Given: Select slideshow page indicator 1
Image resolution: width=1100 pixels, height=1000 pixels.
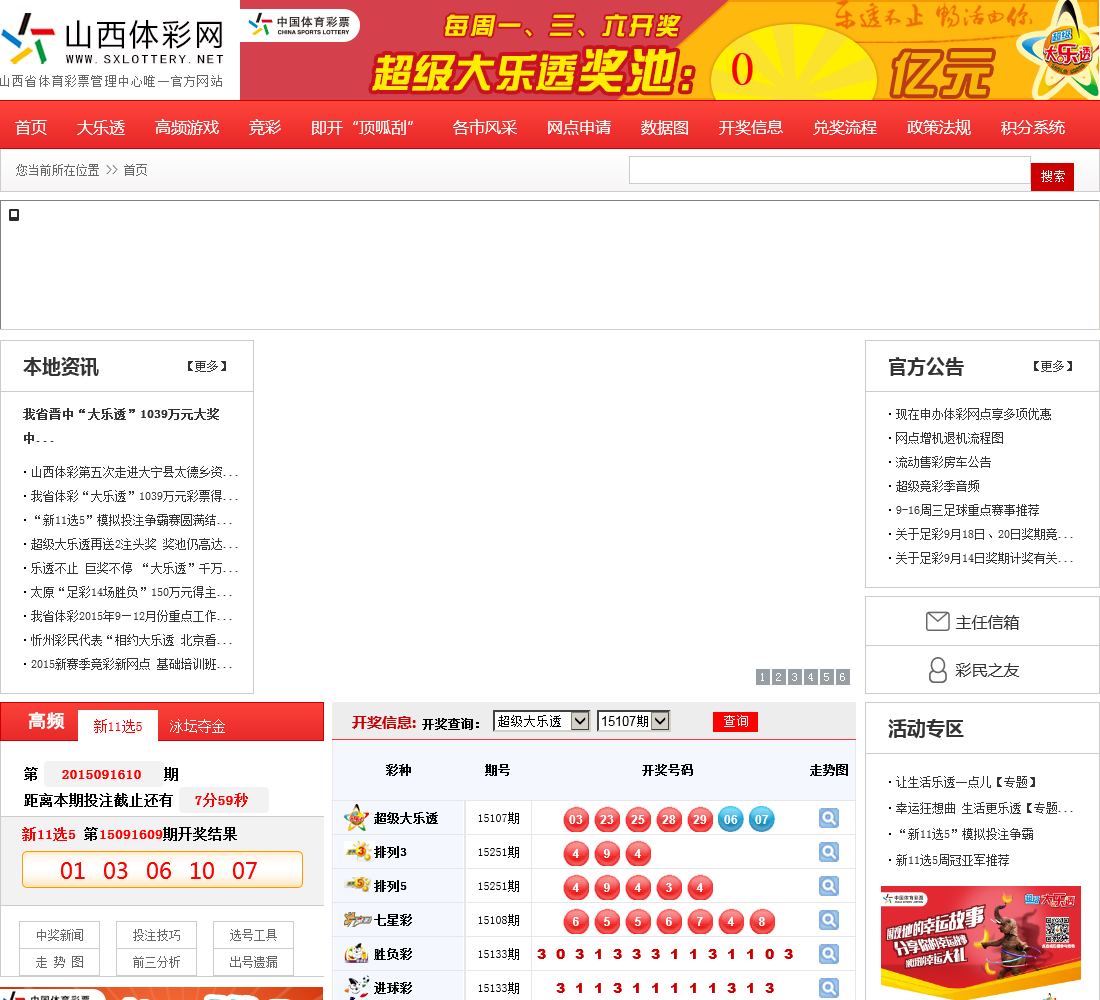Looking at the screenshot, I should [763, 676].
